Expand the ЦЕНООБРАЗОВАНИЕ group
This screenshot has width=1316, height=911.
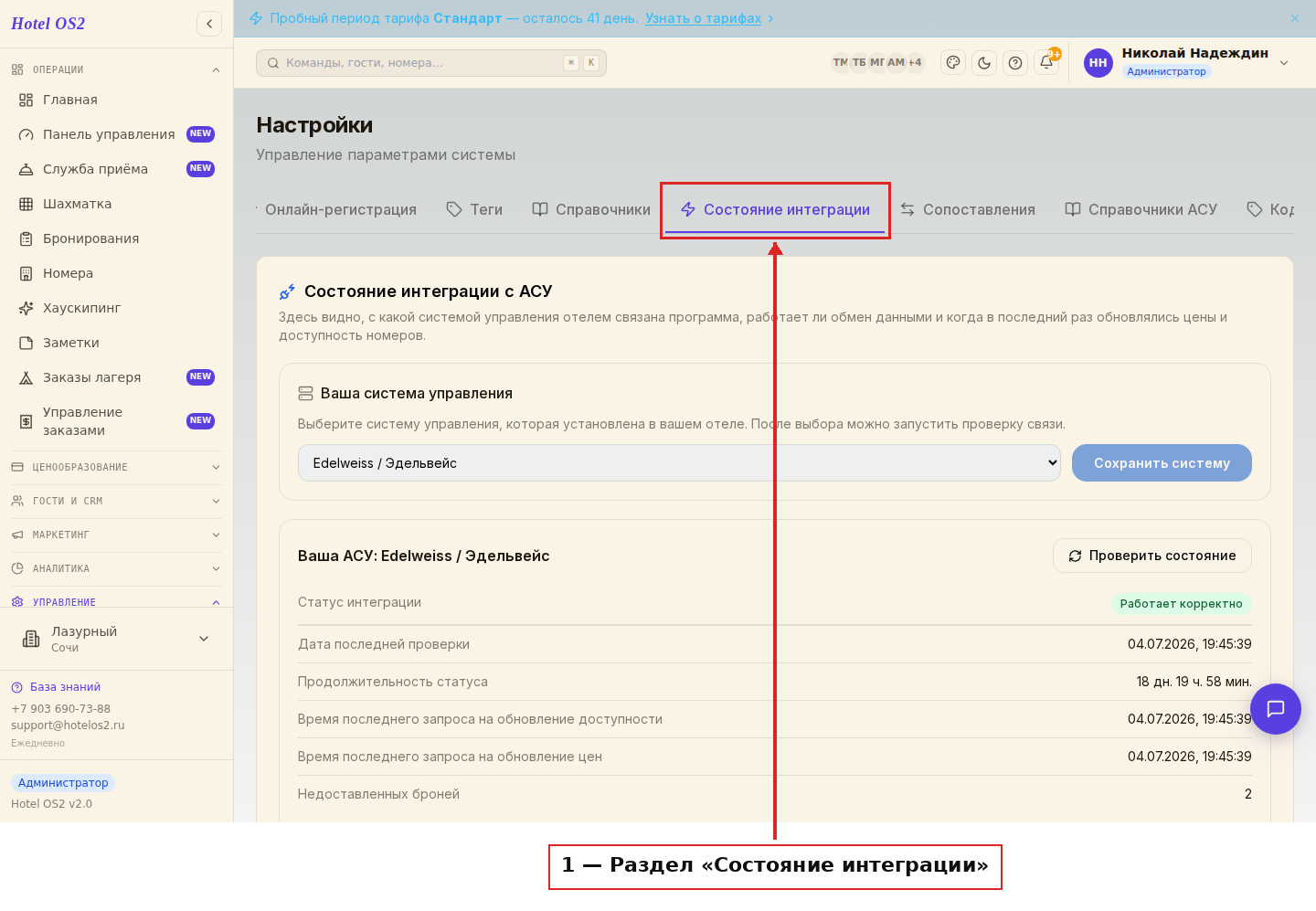[116, 467]
